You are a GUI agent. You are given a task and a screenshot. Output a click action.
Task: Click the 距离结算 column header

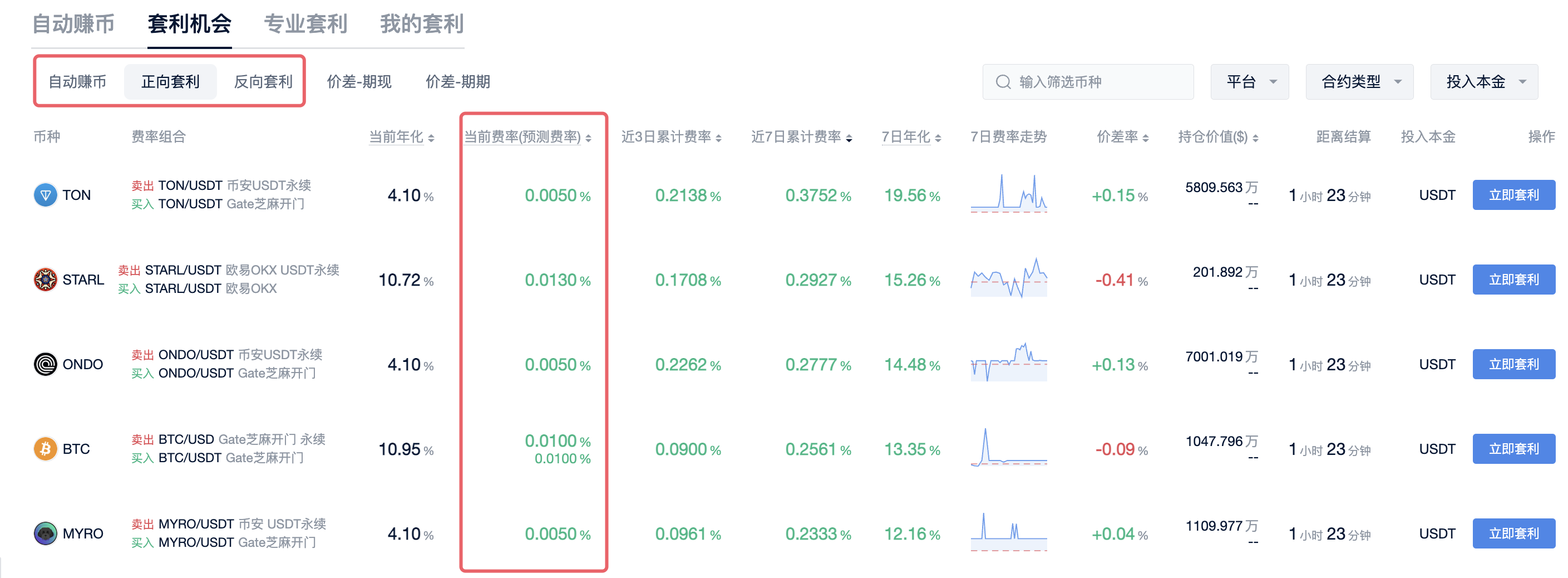[1343, 137]
